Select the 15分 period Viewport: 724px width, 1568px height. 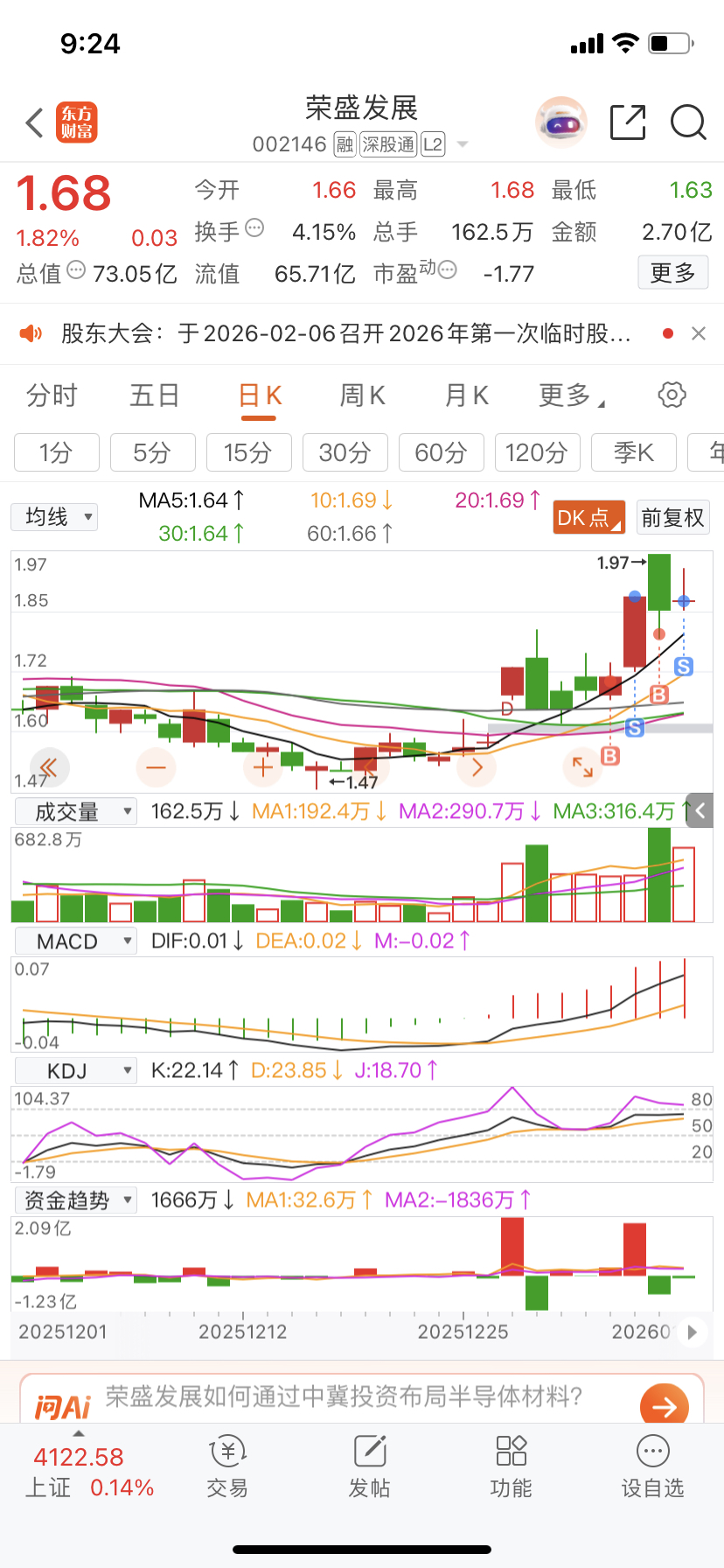point(248,452)
